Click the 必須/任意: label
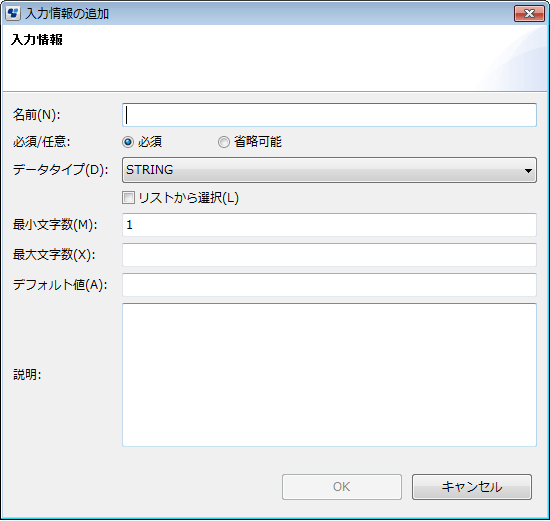The image size is (550, 521). coord(41,142)
